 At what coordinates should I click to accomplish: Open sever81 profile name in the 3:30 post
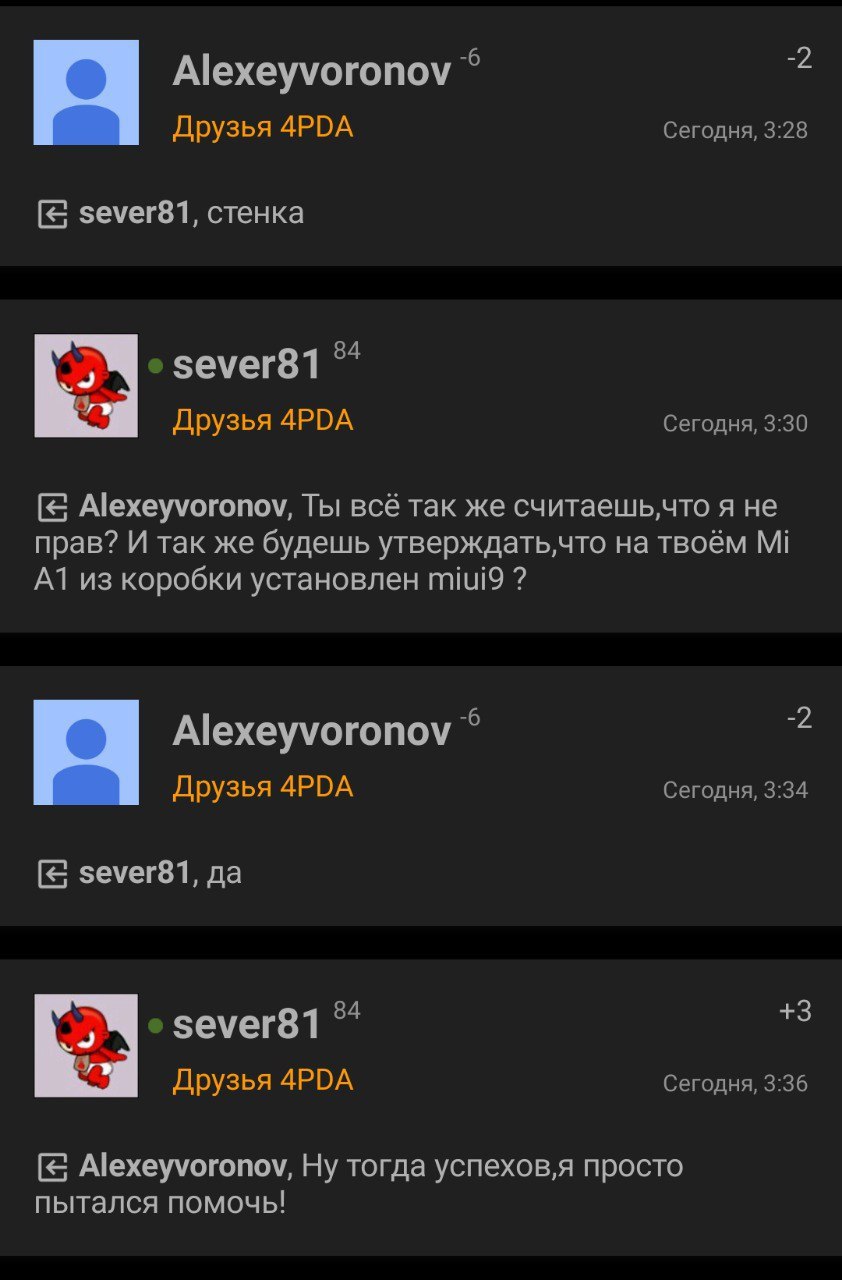(x=247, y=365)
